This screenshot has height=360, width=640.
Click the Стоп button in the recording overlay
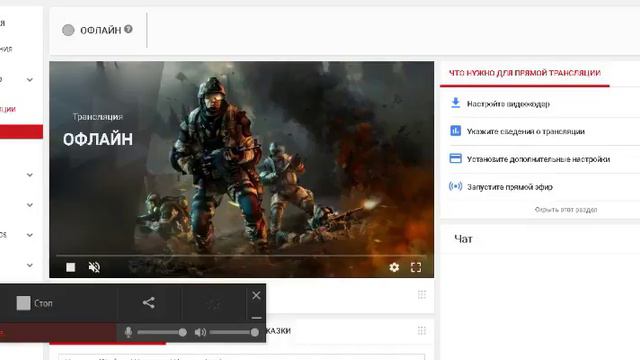(x=35, y=303)
